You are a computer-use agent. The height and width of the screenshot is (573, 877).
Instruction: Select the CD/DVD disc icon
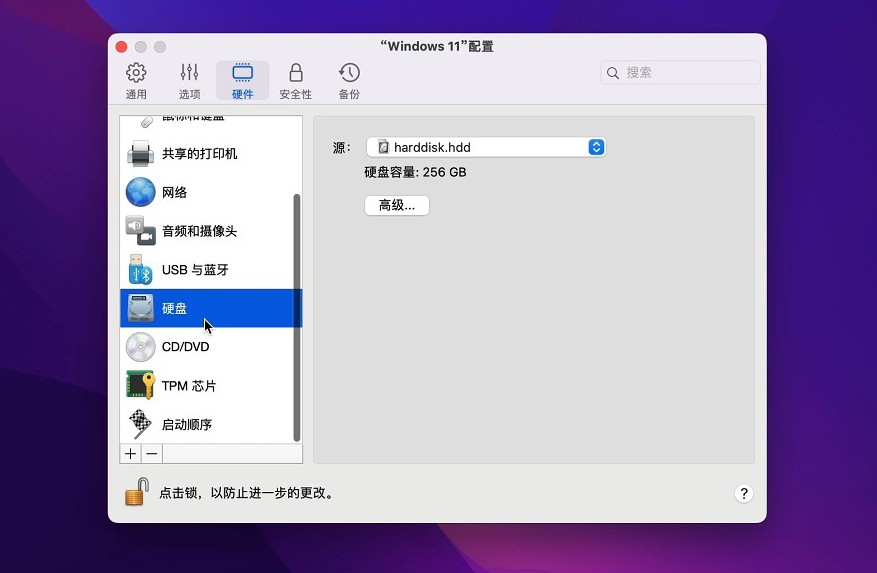pos(141,347)
